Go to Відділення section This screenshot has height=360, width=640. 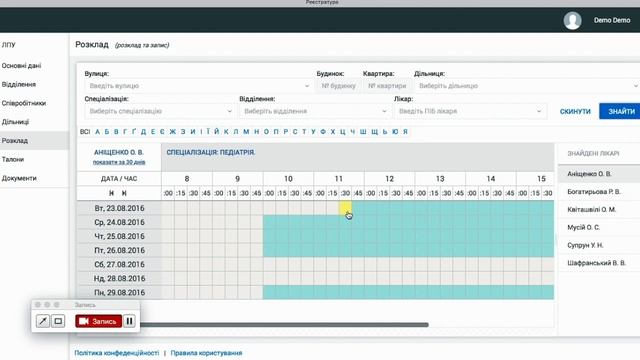(x=19, y=84)
